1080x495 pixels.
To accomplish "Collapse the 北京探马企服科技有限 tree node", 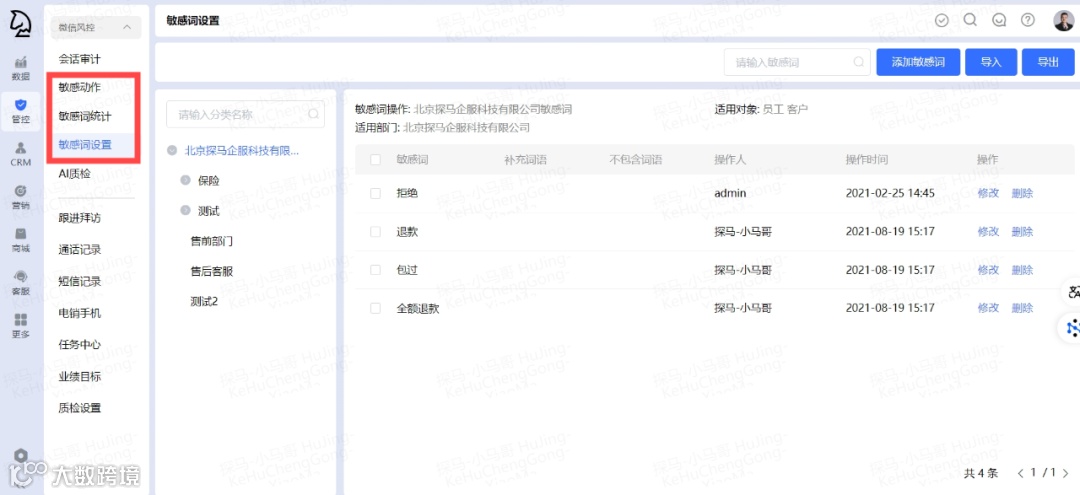I will pyautogui.click(x=172, y=151).
